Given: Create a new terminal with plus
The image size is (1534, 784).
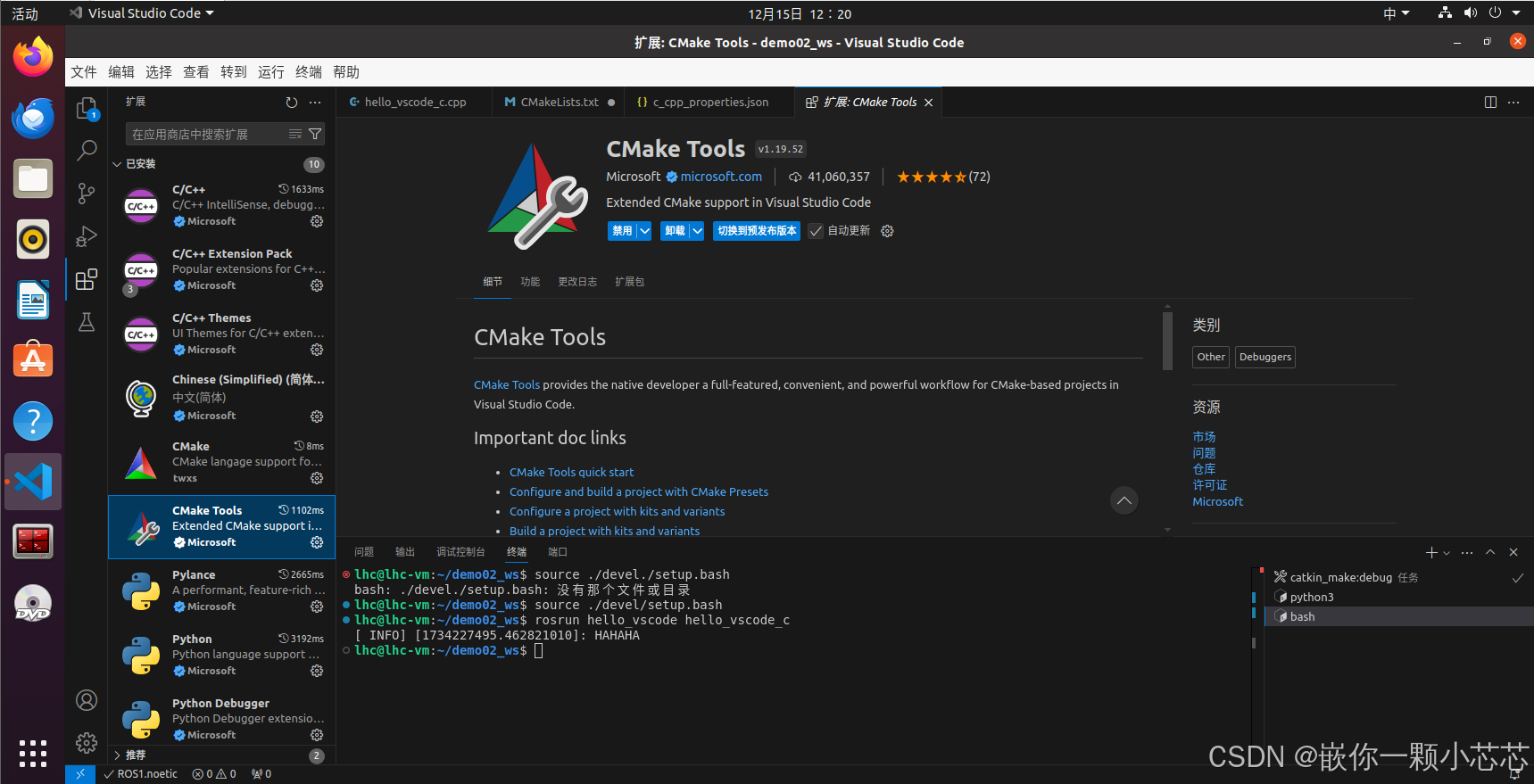Looking at the screenshot, I should point(1431,552).
